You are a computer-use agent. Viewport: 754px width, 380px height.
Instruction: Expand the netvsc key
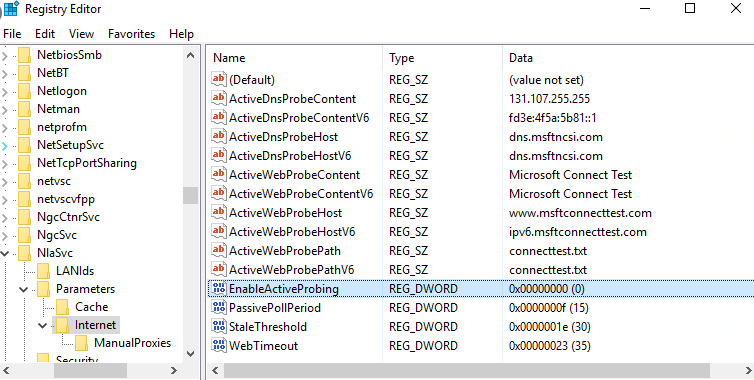point(5,181)
